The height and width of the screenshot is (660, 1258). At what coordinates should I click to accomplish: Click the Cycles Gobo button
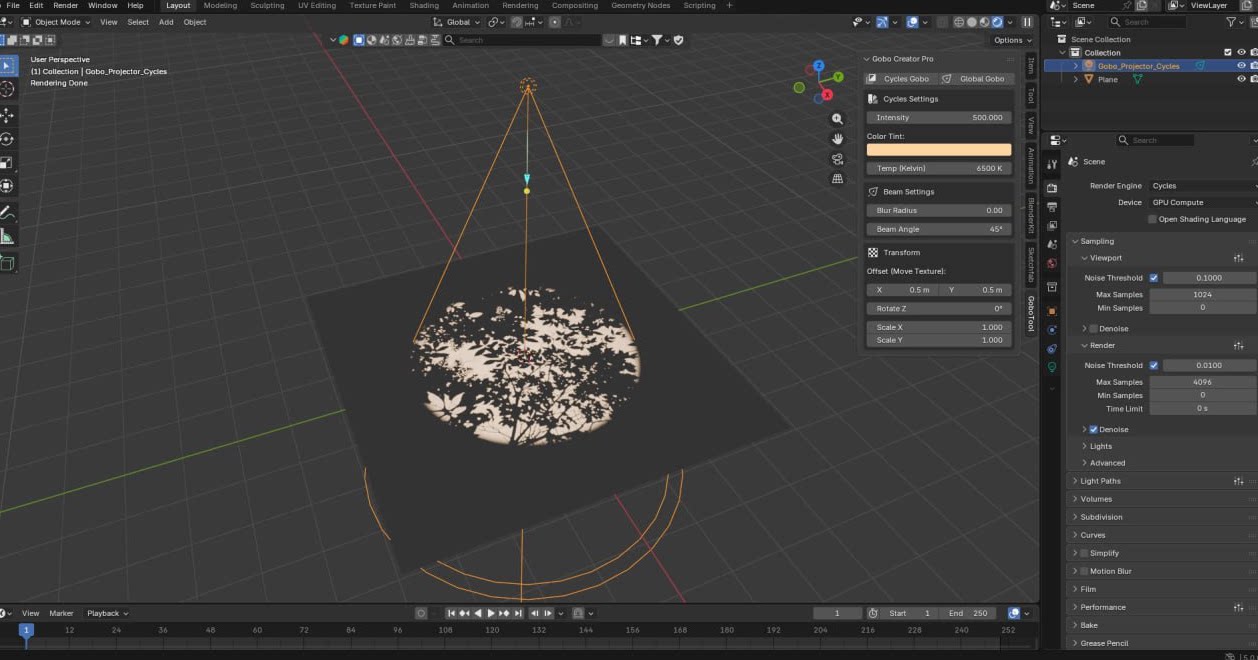click(900, 78)
